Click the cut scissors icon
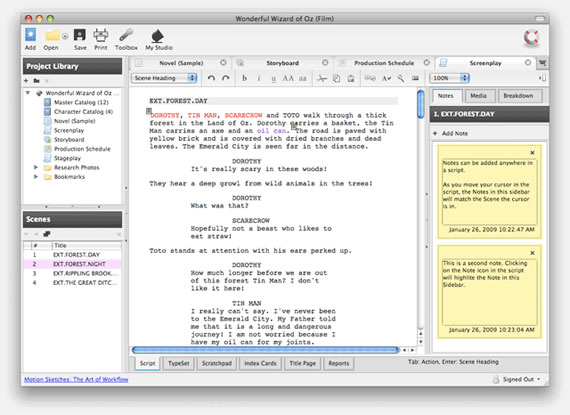The height and width of the screenshot is (415, 570). [321, 78]
